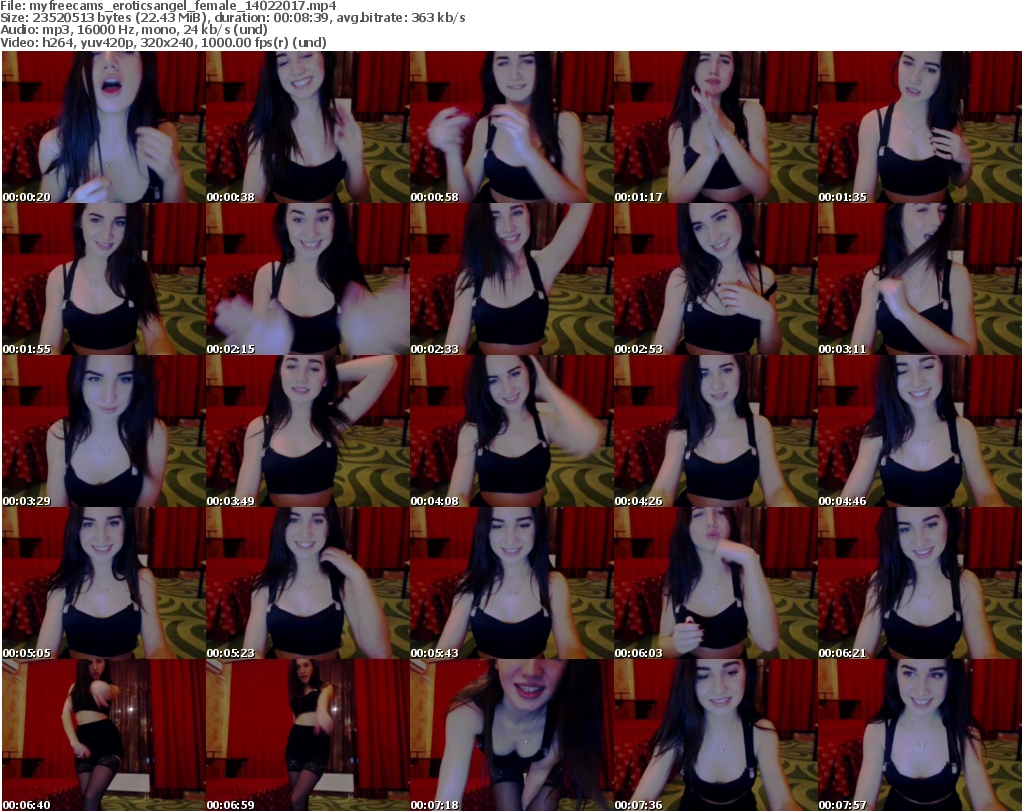Click the 'Size: 23520513 bytes' header line
Image resolution: width=1024 pixels, height=811 pixels.
(x=232, y=18)
